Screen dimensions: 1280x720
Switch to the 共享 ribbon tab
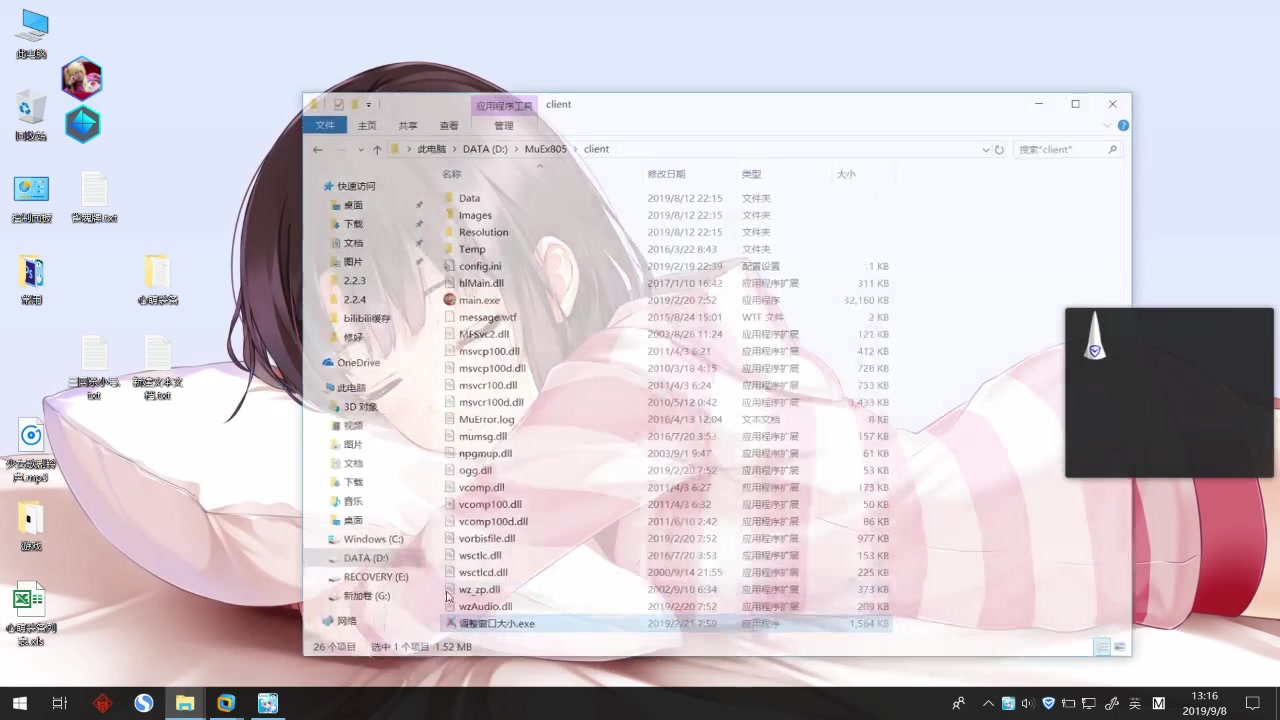point(408,126)
